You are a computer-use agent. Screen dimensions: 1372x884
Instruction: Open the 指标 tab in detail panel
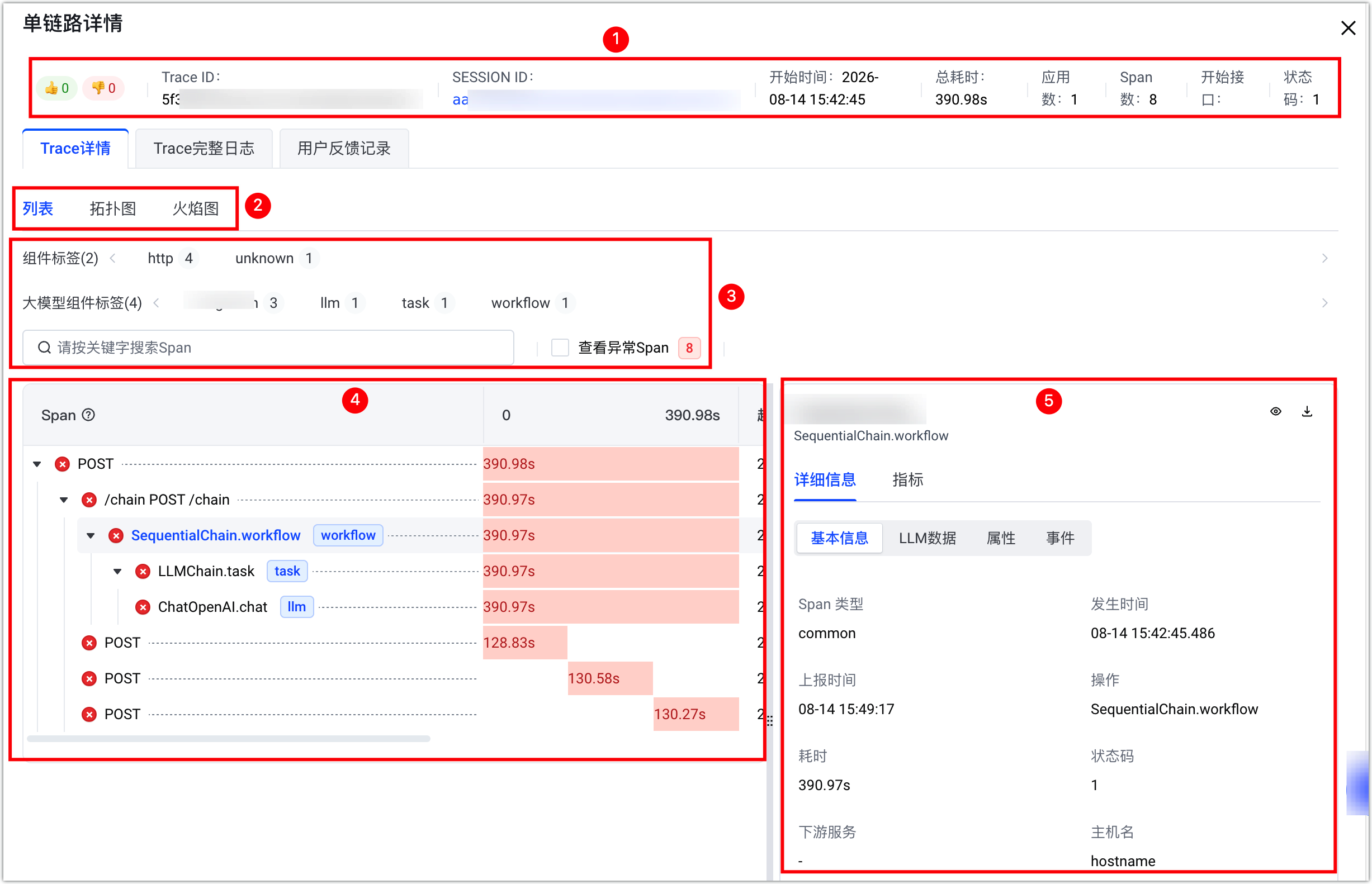[908, 480]
